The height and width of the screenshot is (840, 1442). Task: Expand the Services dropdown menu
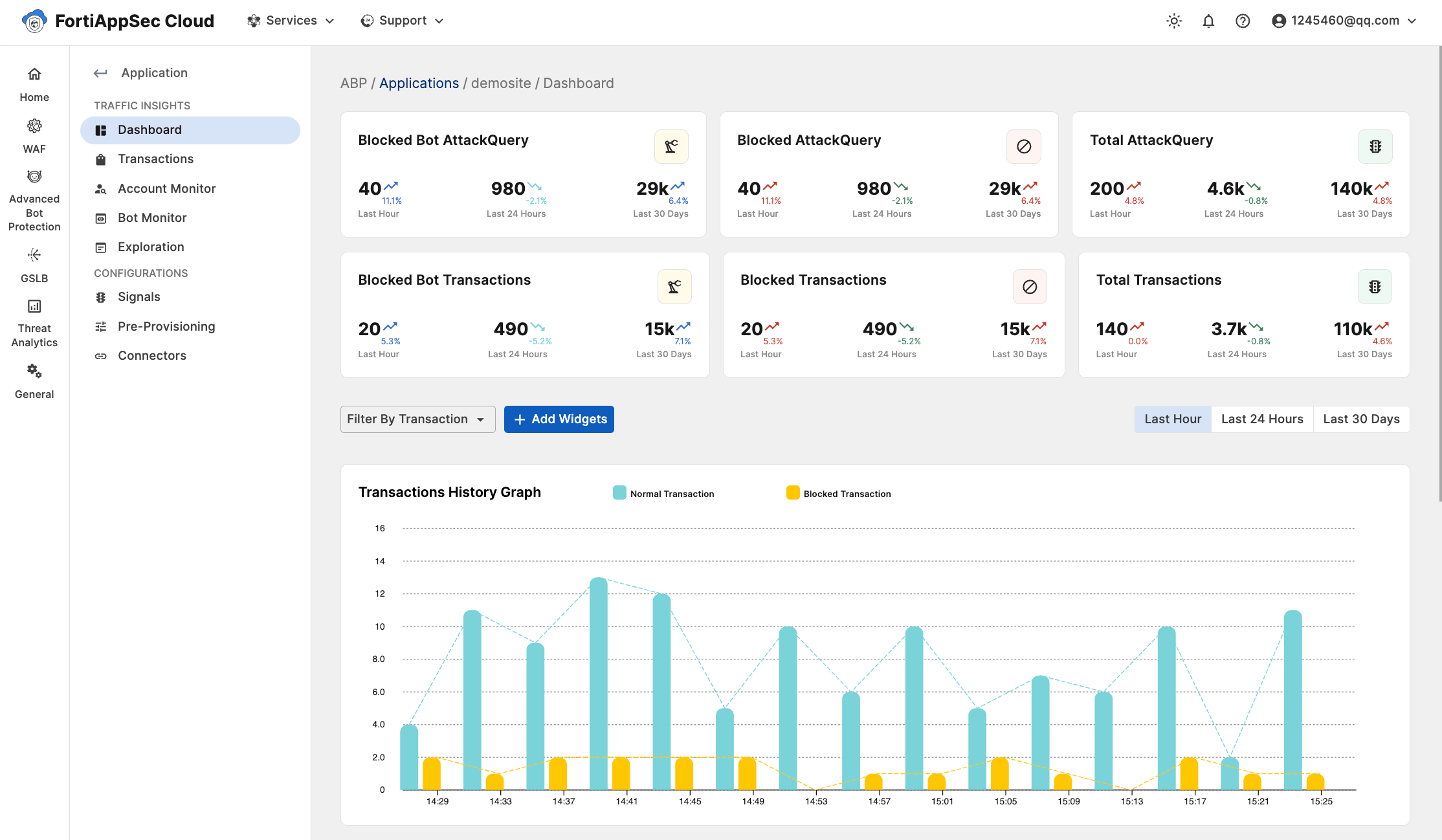pos(291,21)
